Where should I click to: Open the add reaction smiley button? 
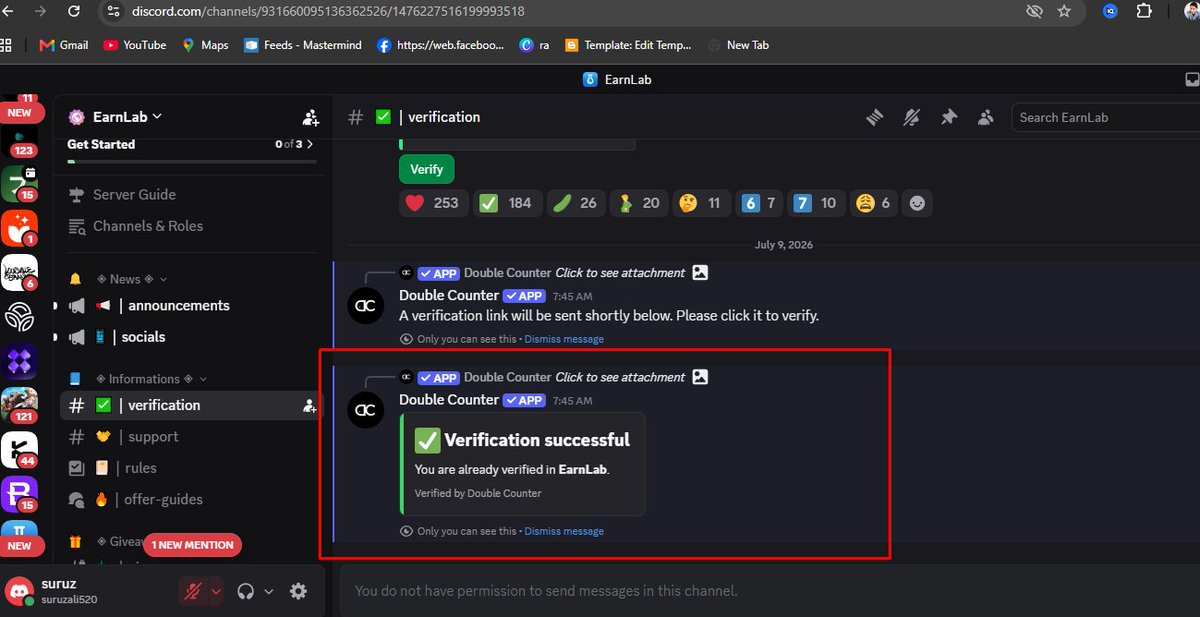point(917,203)
